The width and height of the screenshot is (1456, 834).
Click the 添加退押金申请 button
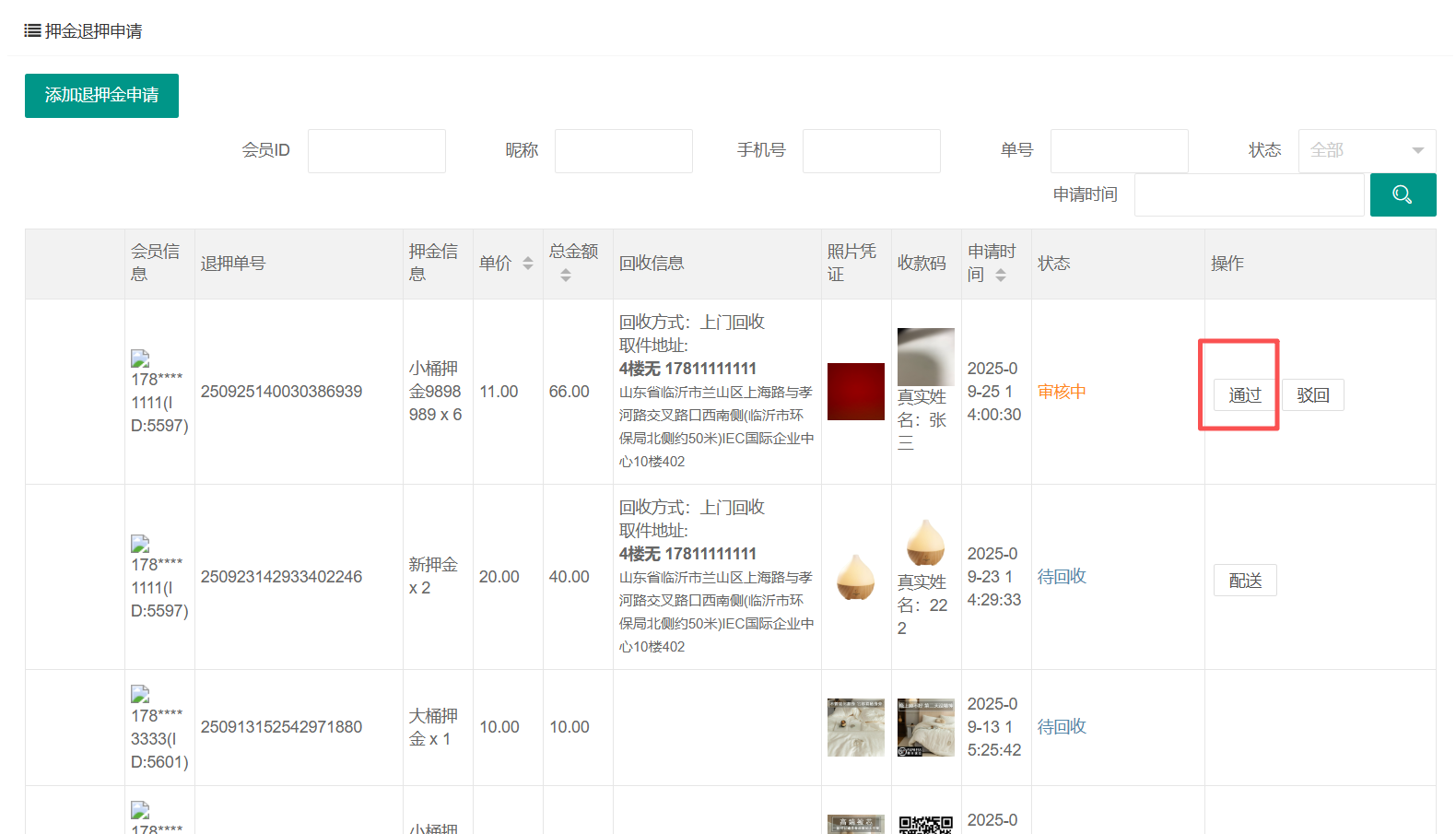101,96
